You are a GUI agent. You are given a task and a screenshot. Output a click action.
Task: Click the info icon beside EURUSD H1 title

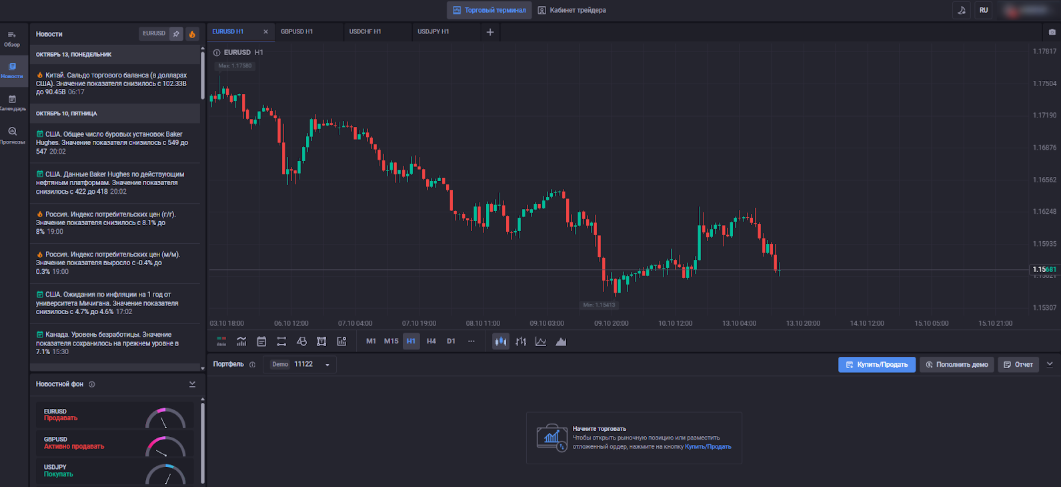217,52
